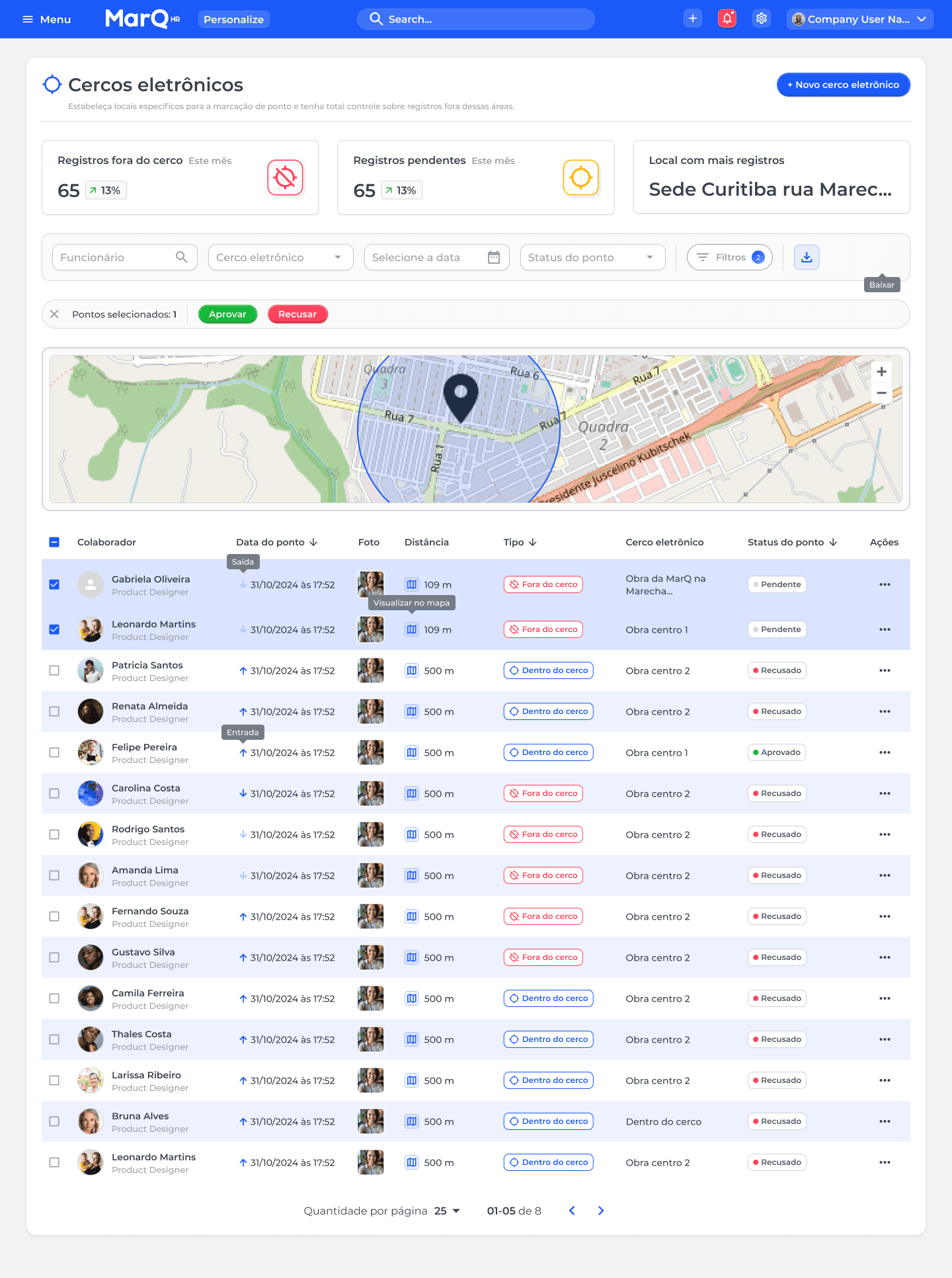
Task: Check Rodrigo Santos row checkbox
Action: (x=54, y=834)
